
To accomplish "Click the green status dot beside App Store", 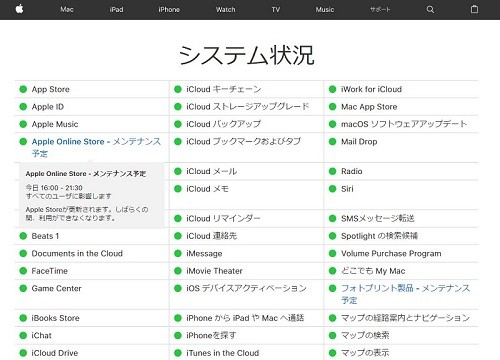I will click(x=23, y=89).
